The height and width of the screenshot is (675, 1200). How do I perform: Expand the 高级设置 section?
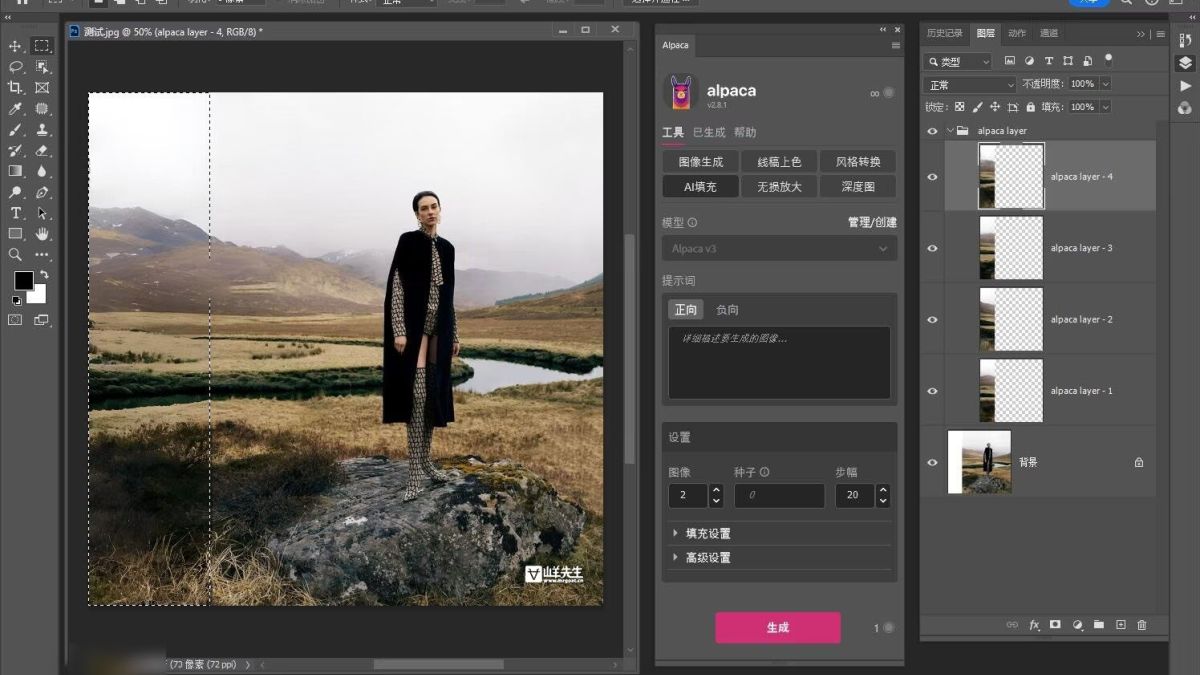(x=706, y=558)
